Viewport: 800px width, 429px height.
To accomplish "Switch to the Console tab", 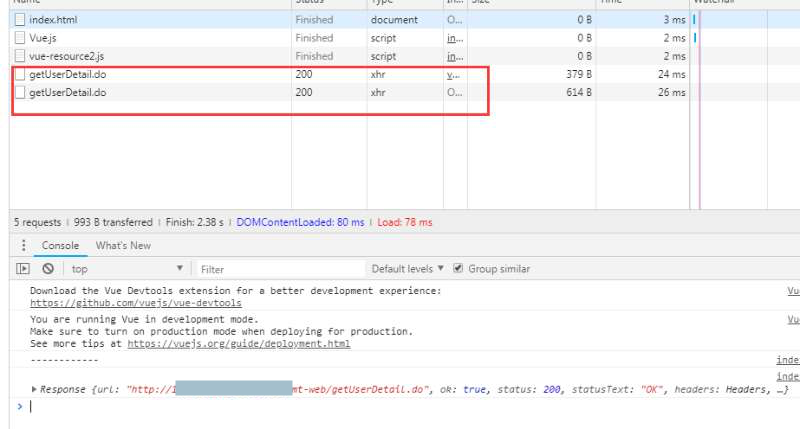I will (x=60, y=245).
